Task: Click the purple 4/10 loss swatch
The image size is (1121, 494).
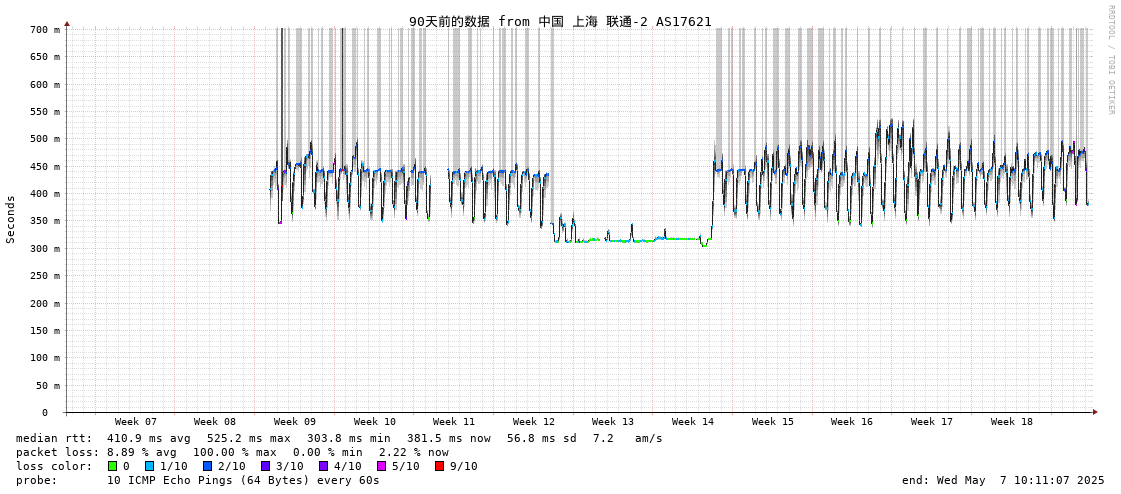Action: [x=324, y=466]
